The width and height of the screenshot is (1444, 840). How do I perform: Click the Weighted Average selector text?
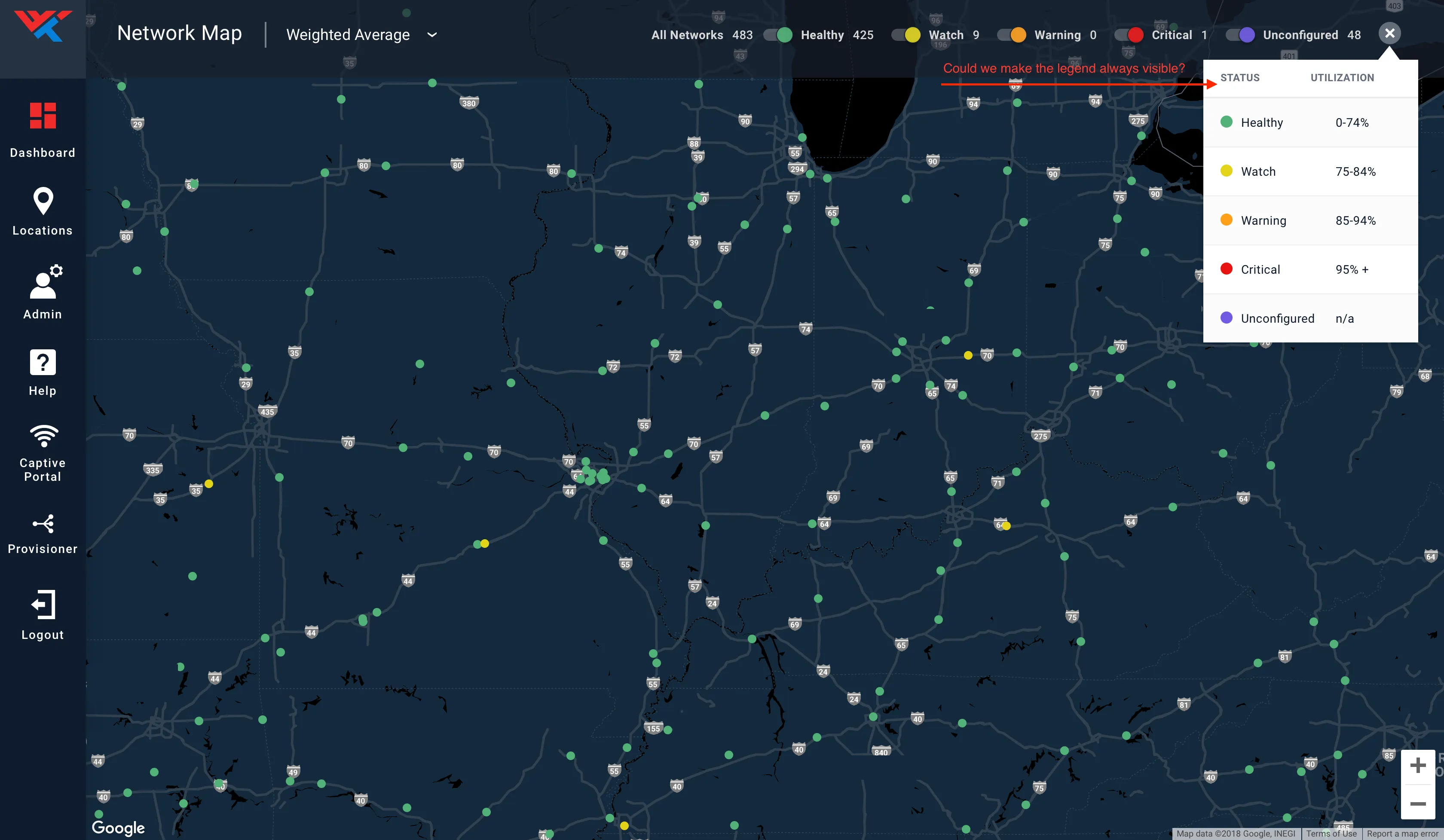pyautogui.click(x=348, y=35)
